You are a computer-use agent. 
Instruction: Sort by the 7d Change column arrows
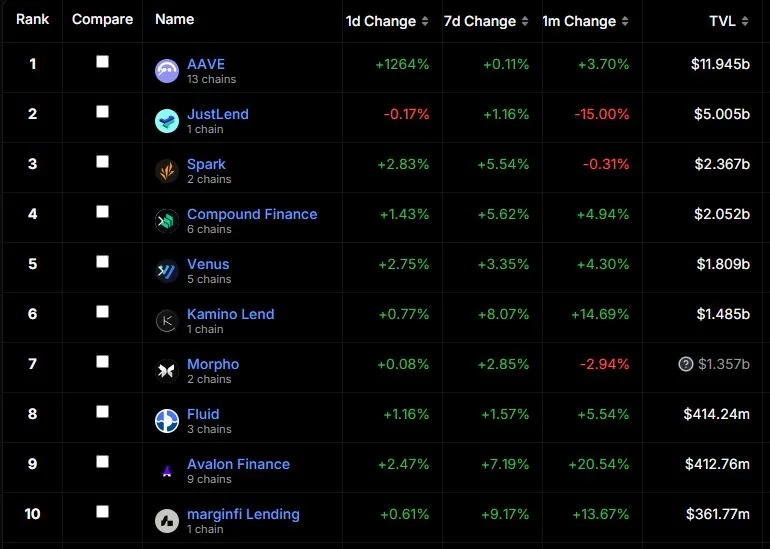click(x=525, y=21)
